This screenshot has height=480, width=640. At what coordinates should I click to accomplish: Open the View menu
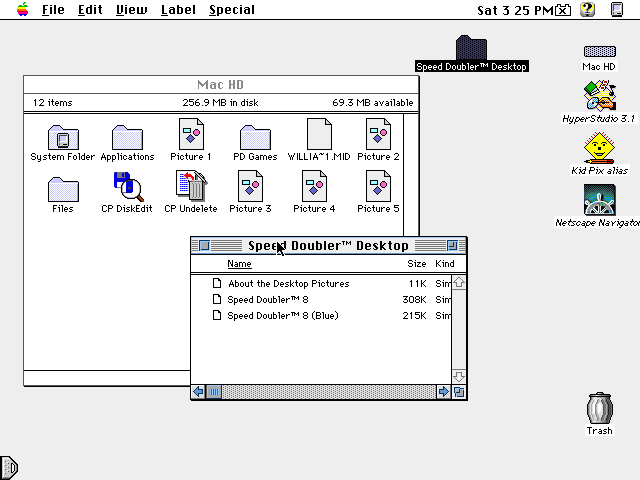coord(131,9)
